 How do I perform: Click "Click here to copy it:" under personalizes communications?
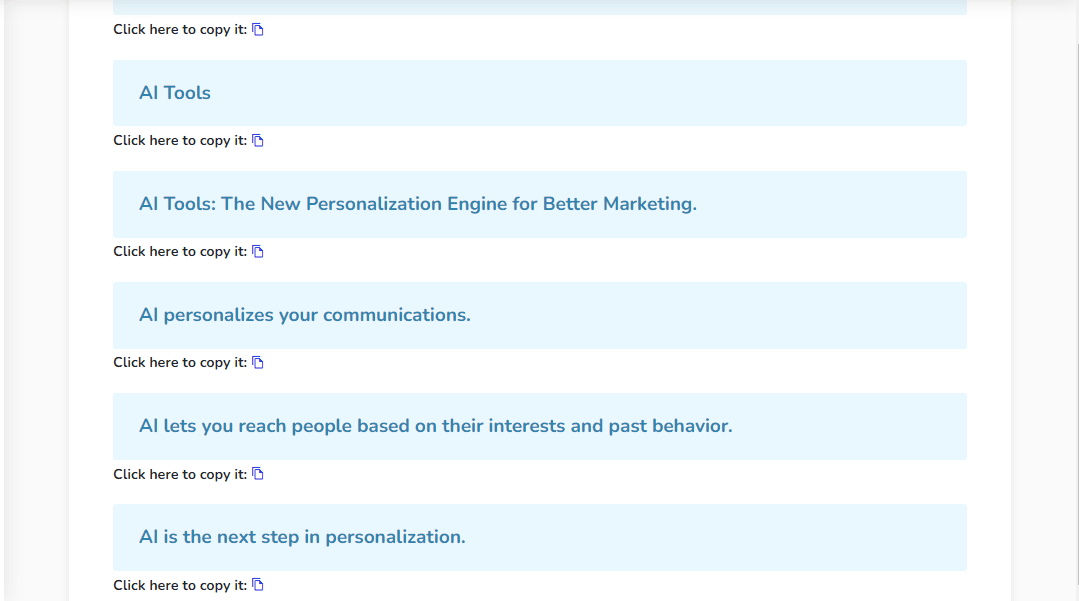(180, 362)
